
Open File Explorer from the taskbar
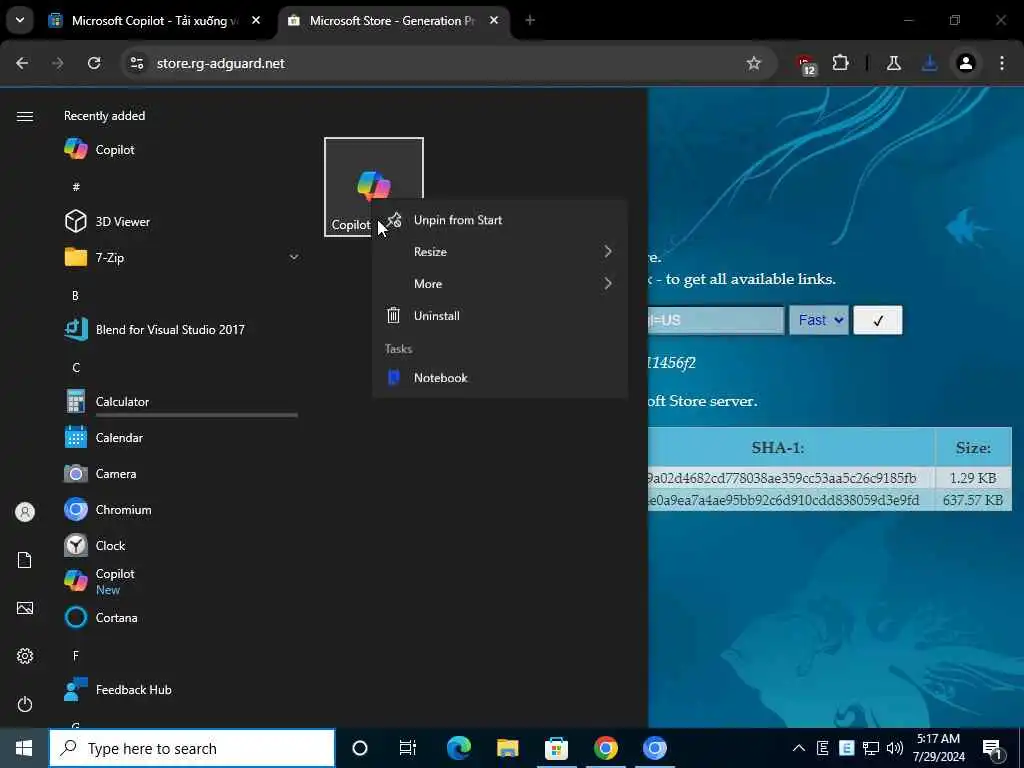coord(507,748)
